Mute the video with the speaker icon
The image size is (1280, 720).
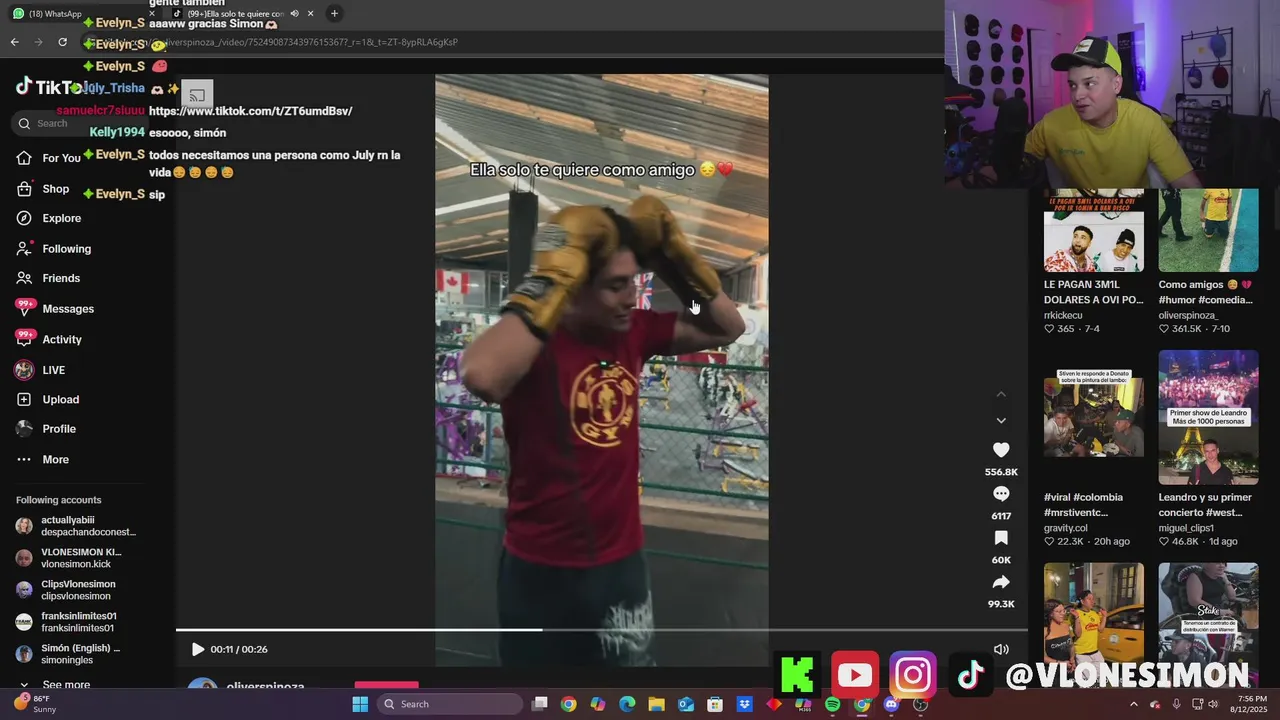(1001, 649)
